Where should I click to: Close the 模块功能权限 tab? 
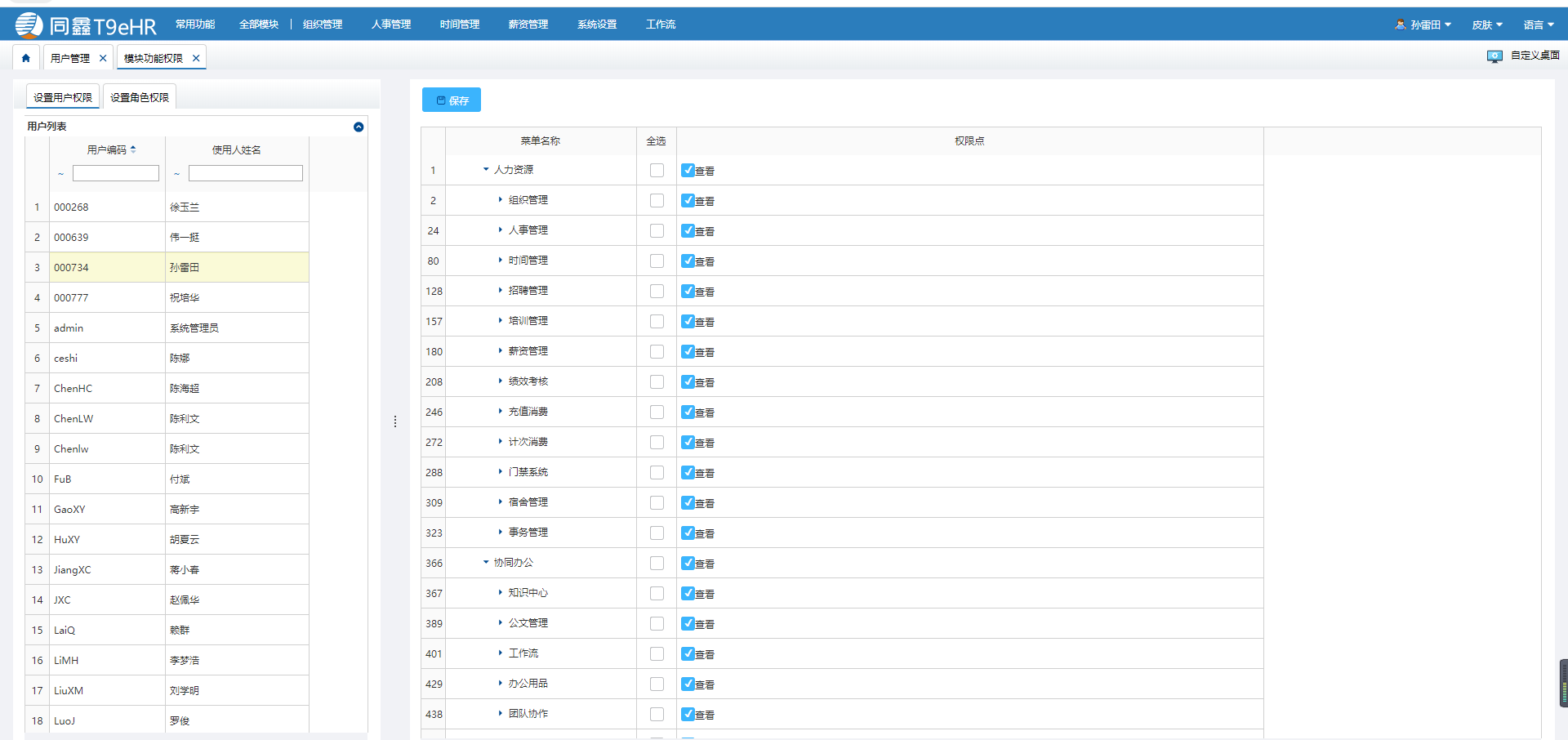tap(196, 58)
